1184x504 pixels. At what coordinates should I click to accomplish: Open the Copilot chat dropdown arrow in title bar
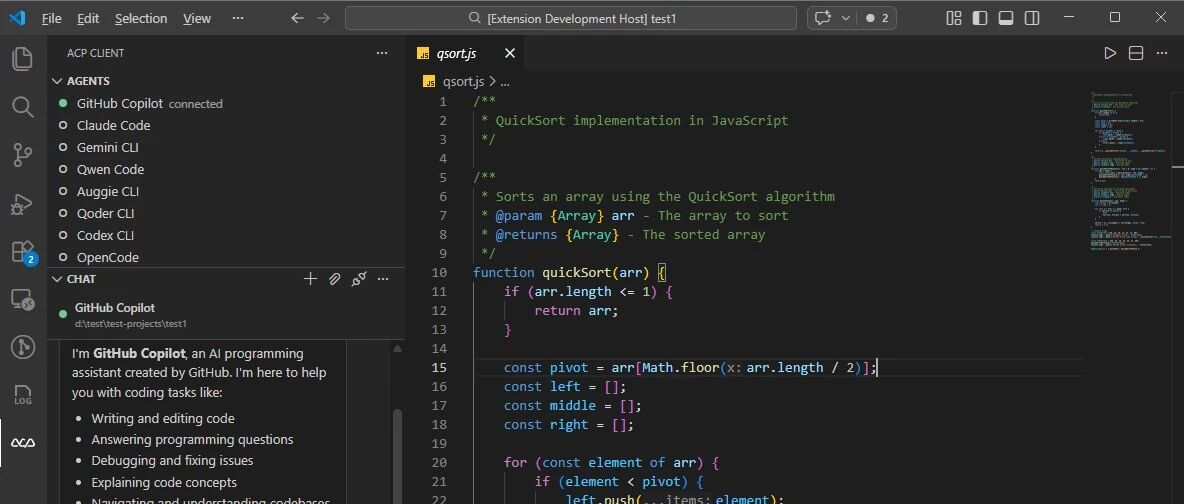(x=845, y=18)
